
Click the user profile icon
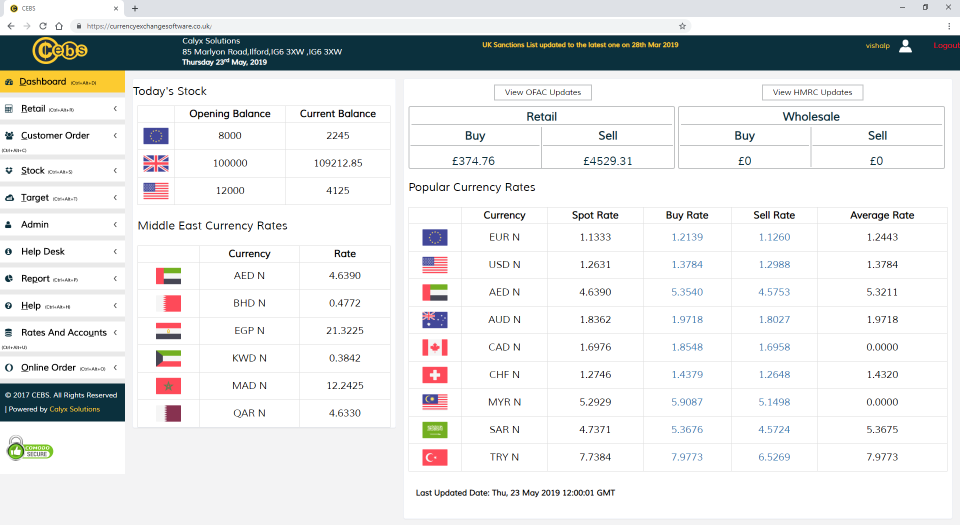pyautogui.click(x=905, y=46)
